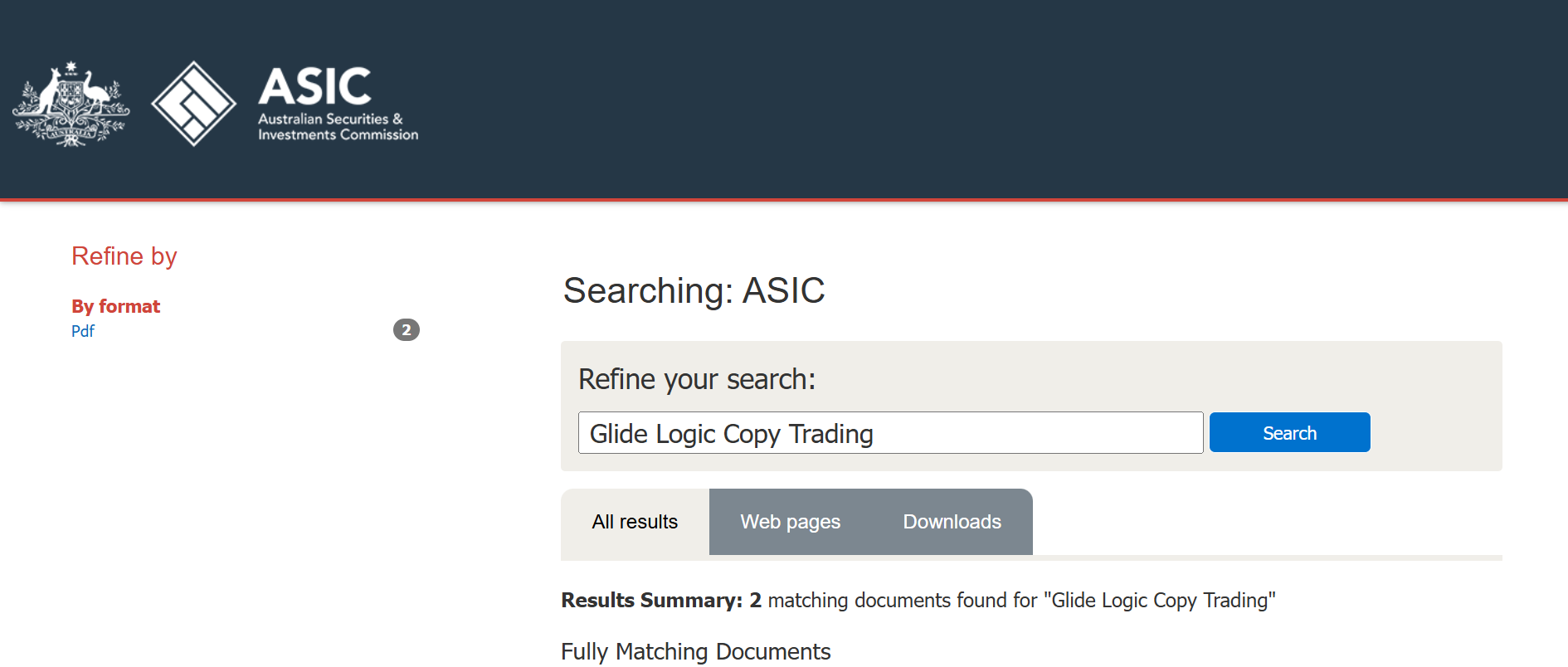Click the bold 2 in Results Summary

point(755,601)
